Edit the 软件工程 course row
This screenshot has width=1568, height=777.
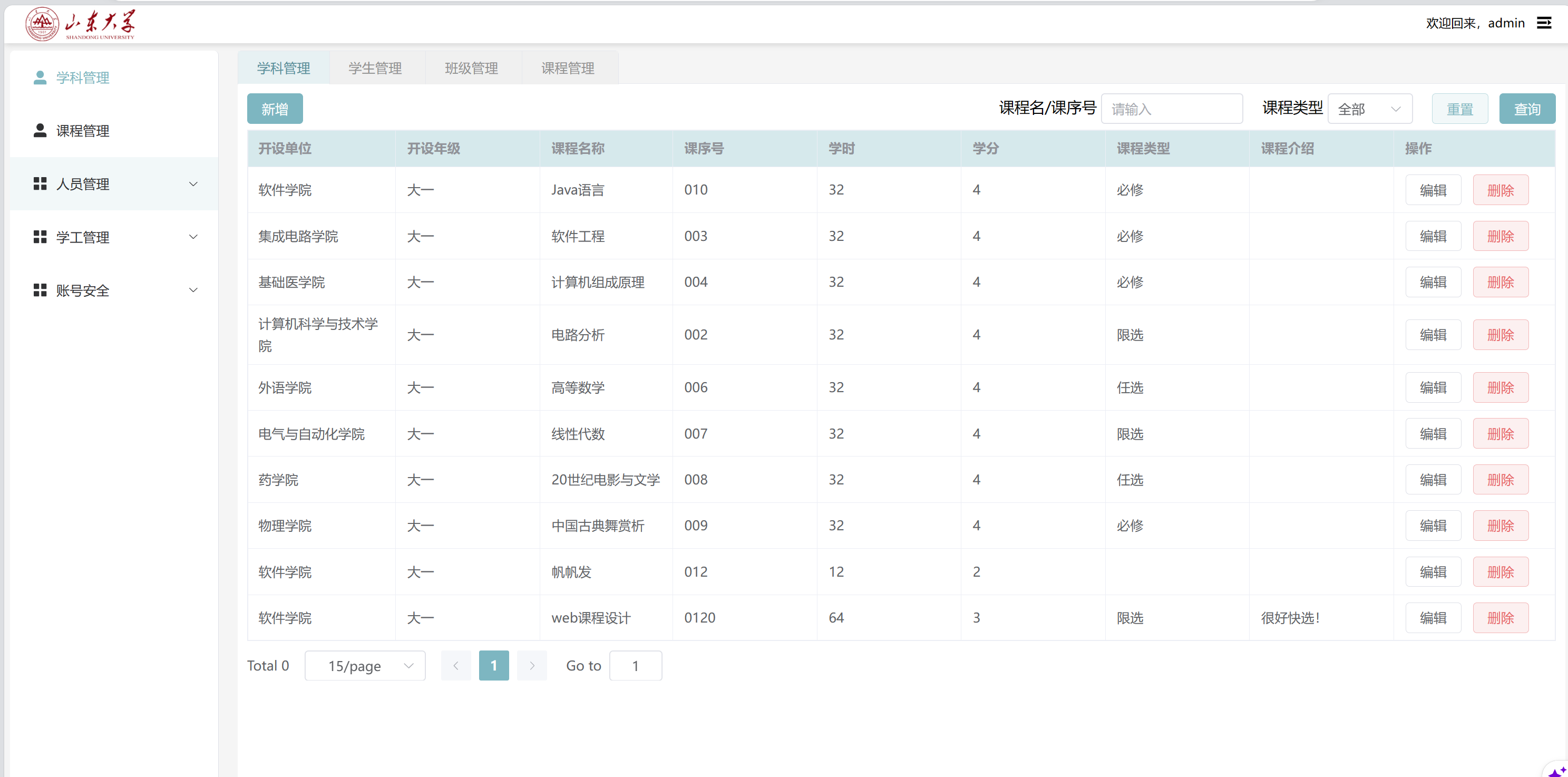point(1434,236)
